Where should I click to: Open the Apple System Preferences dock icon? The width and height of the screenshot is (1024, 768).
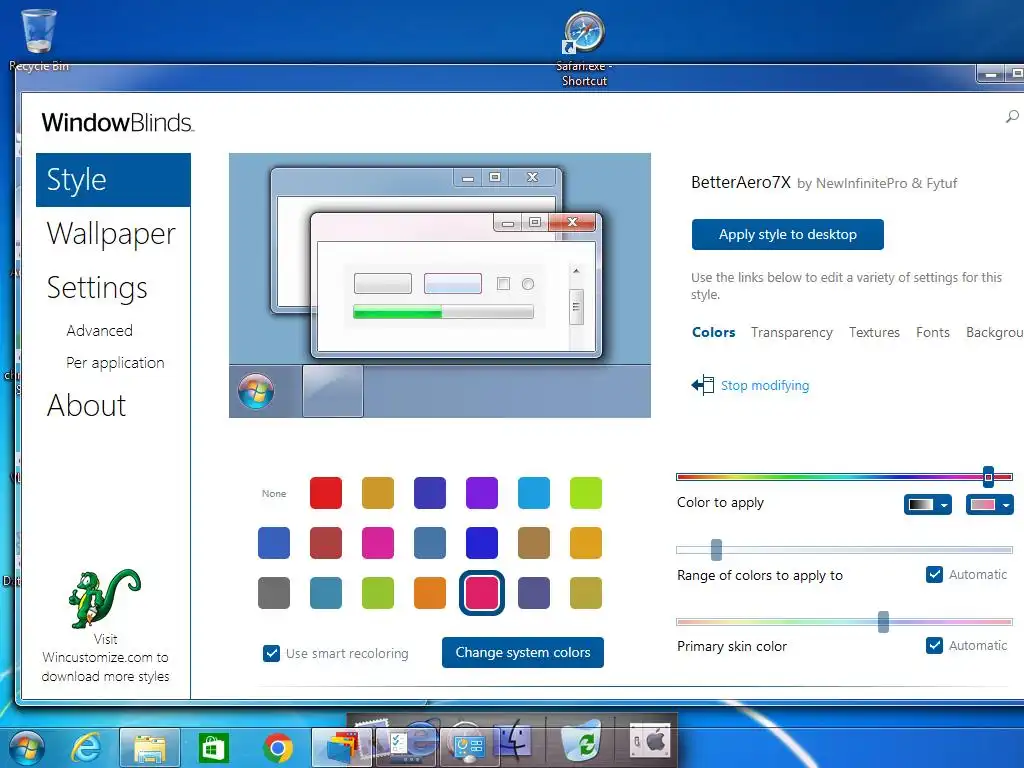point(650,741)
